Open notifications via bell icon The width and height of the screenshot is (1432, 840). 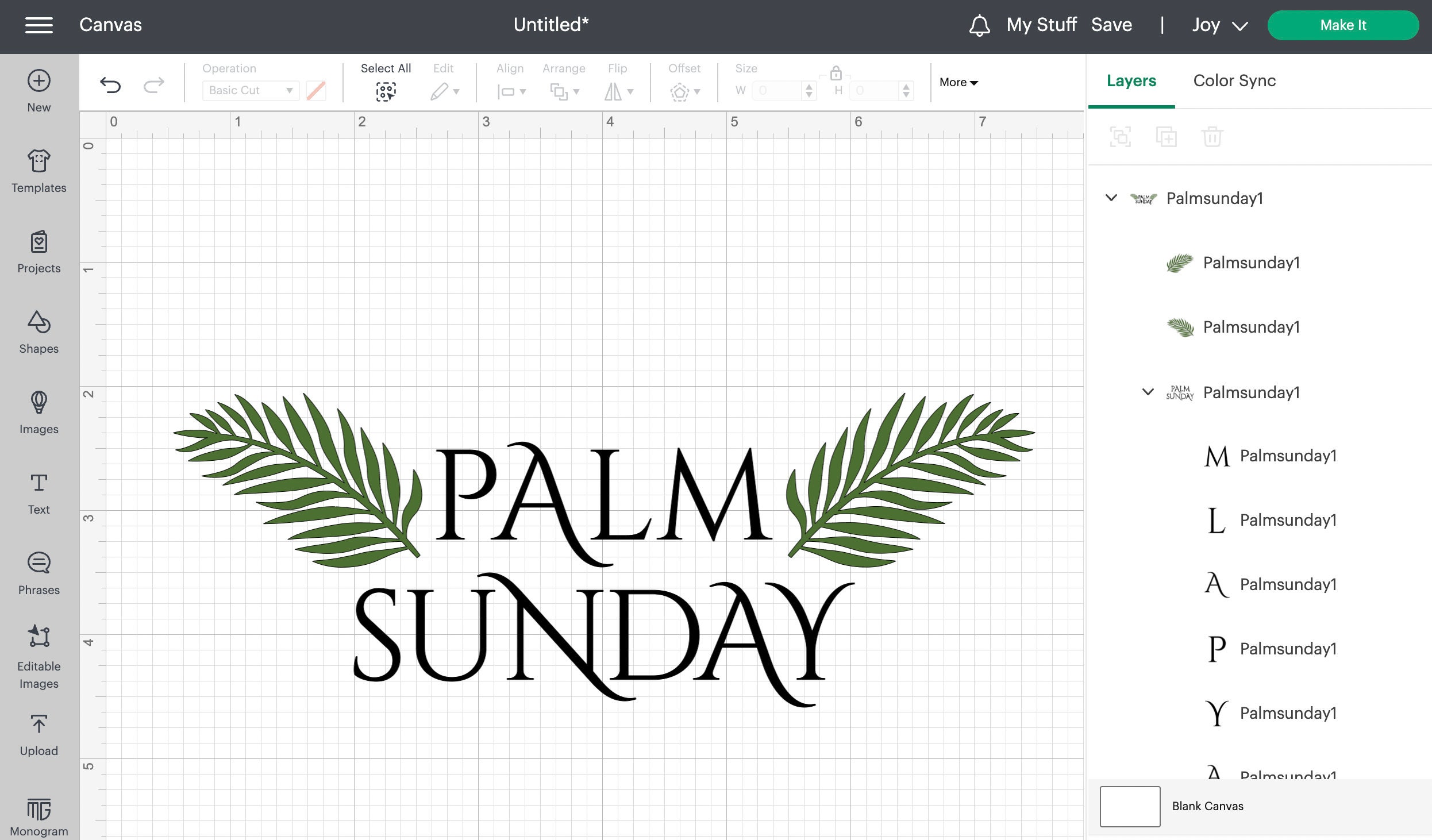980,25
